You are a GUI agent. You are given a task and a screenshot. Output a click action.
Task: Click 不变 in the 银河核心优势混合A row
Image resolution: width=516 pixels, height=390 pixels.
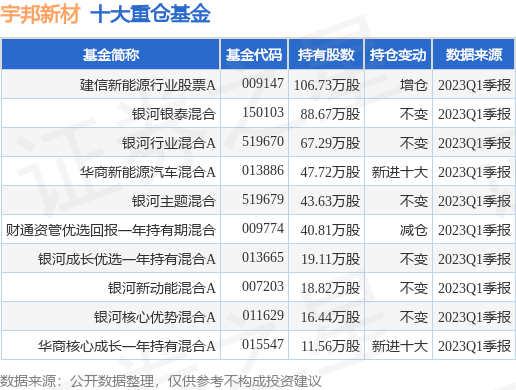414,317
